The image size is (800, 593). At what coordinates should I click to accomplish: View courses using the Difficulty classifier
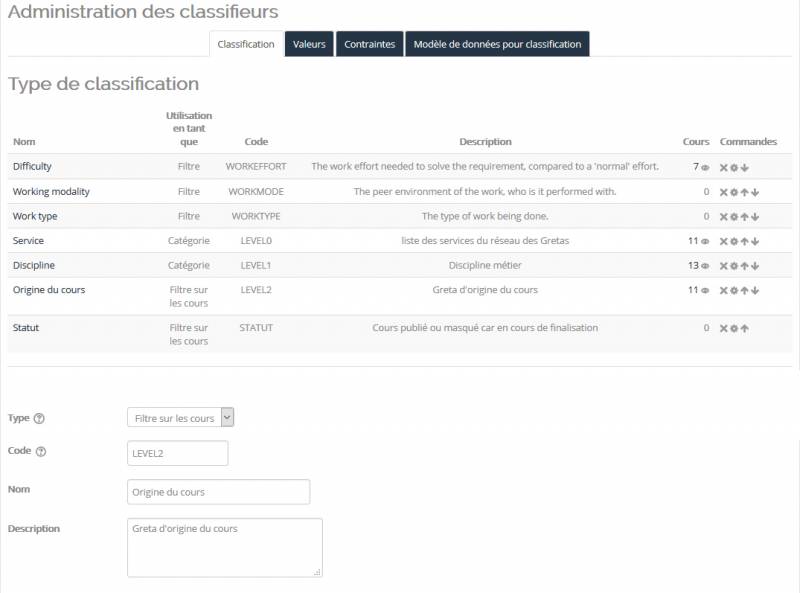[705, 167]
